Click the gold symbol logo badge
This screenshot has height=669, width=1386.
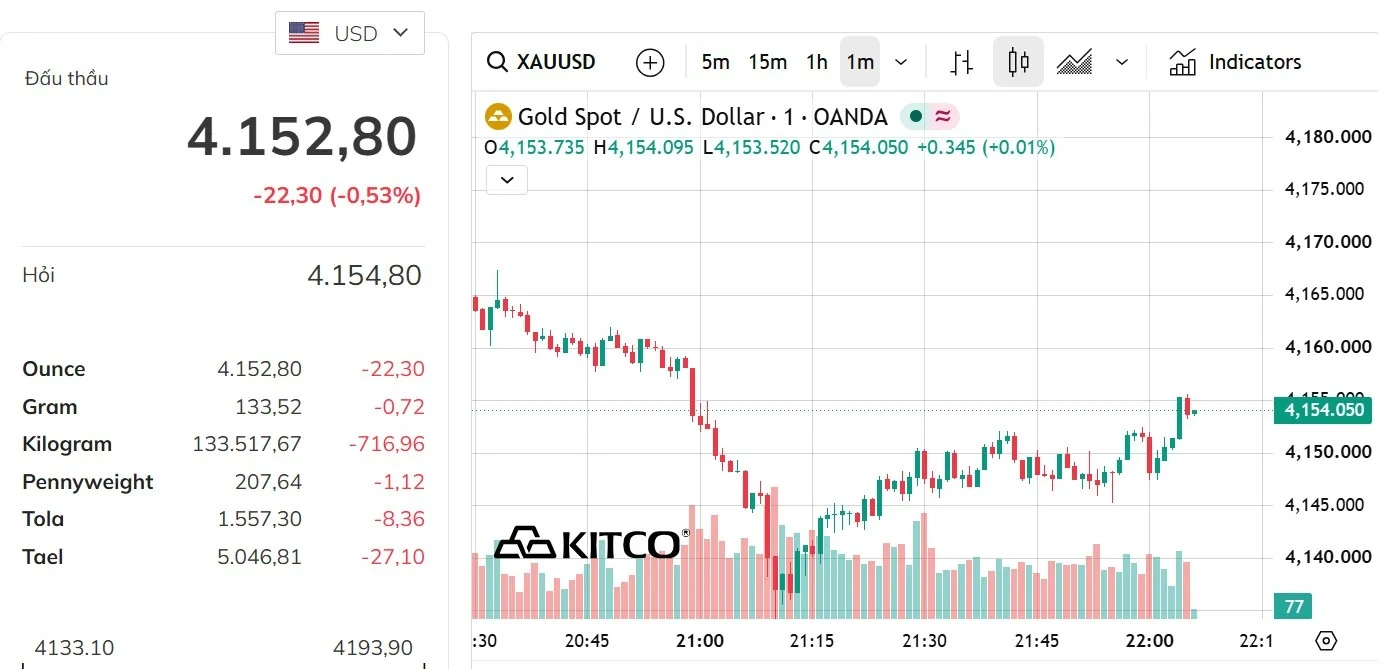click(x=498, y=117)
